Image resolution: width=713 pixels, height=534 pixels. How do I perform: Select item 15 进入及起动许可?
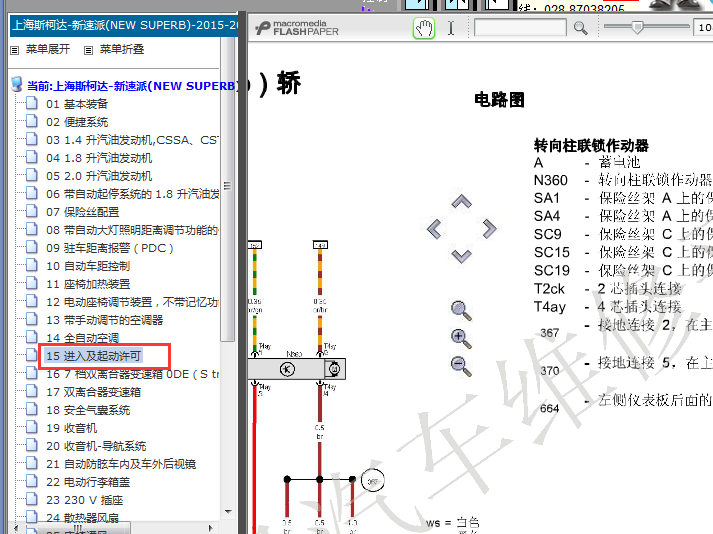(93, 356)
